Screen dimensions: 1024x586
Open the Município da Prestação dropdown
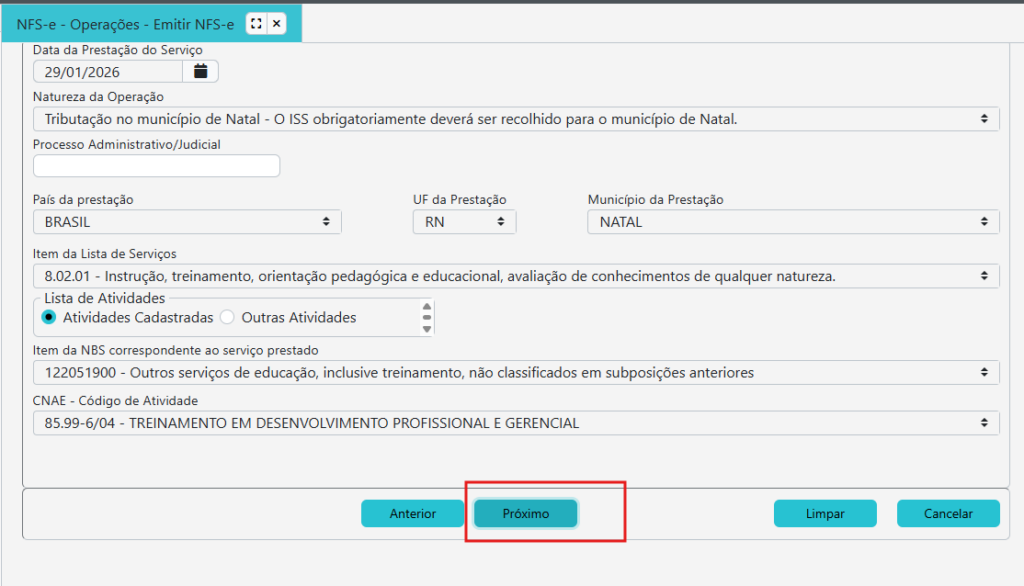tap(792, 222)
